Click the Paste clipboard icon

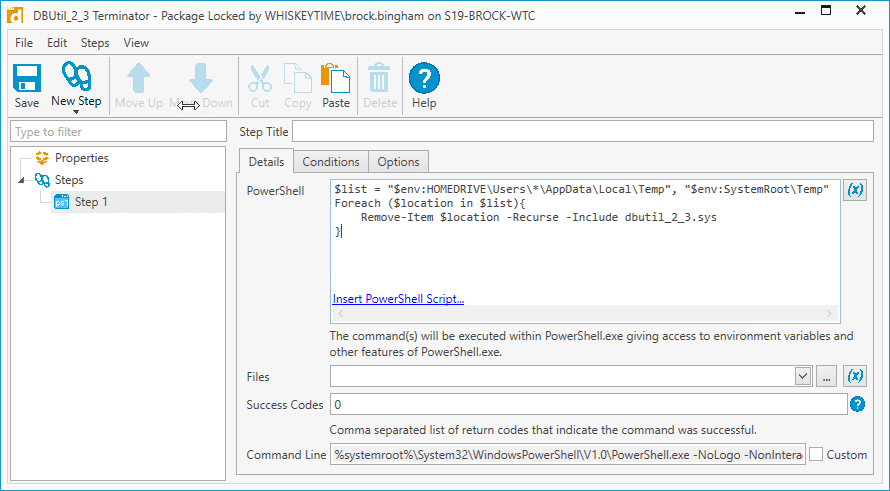pos(335,78)
